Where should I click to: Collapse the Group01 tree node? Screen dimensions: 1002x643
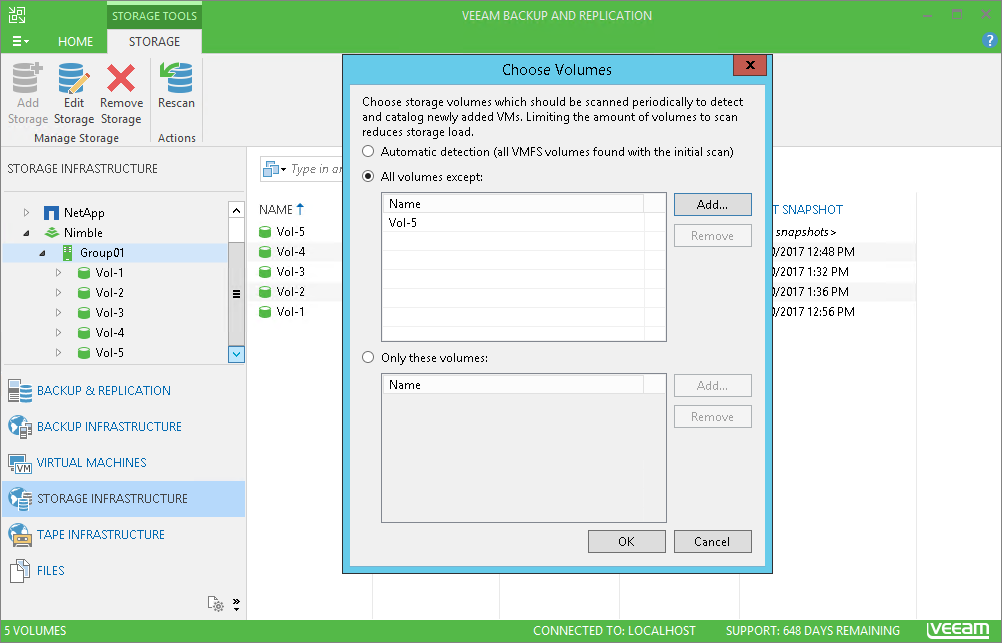[x=42, y=253]
